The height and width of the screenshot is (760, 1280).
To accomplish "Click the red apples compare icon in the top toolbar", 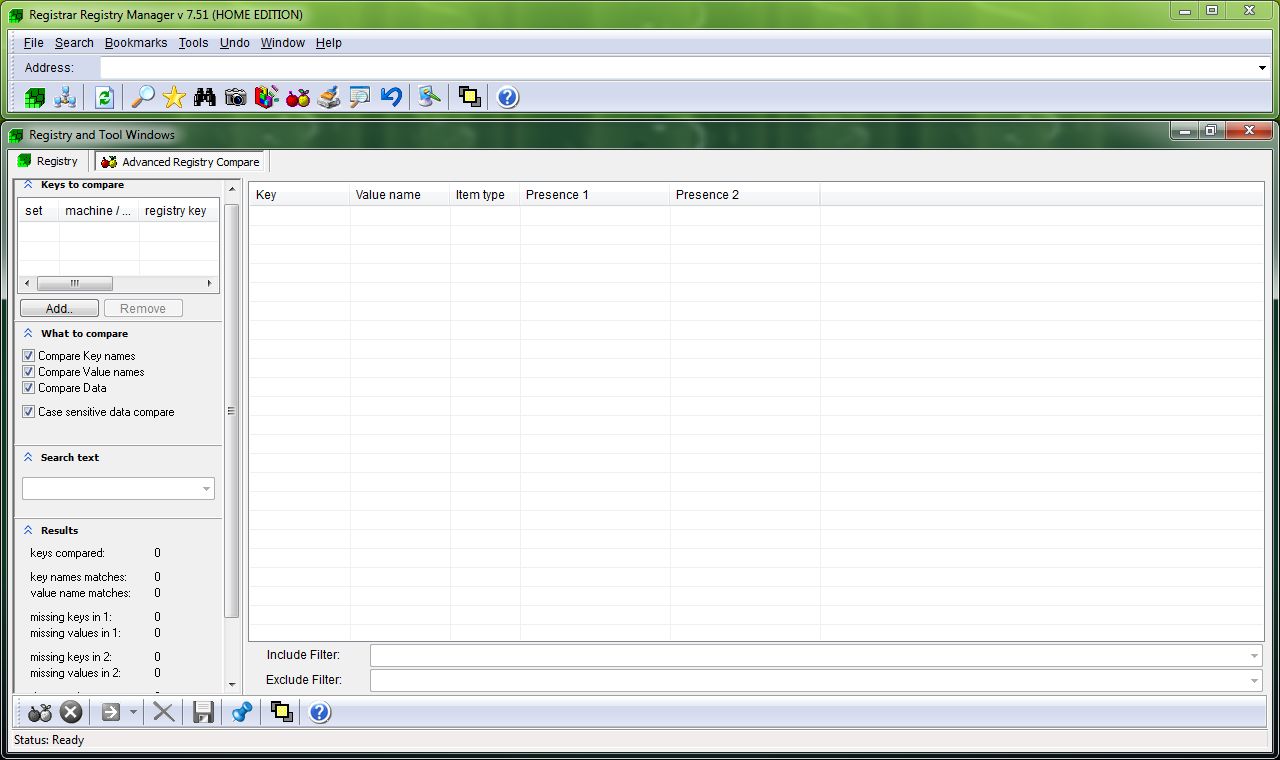I will [x=298, y=97].
